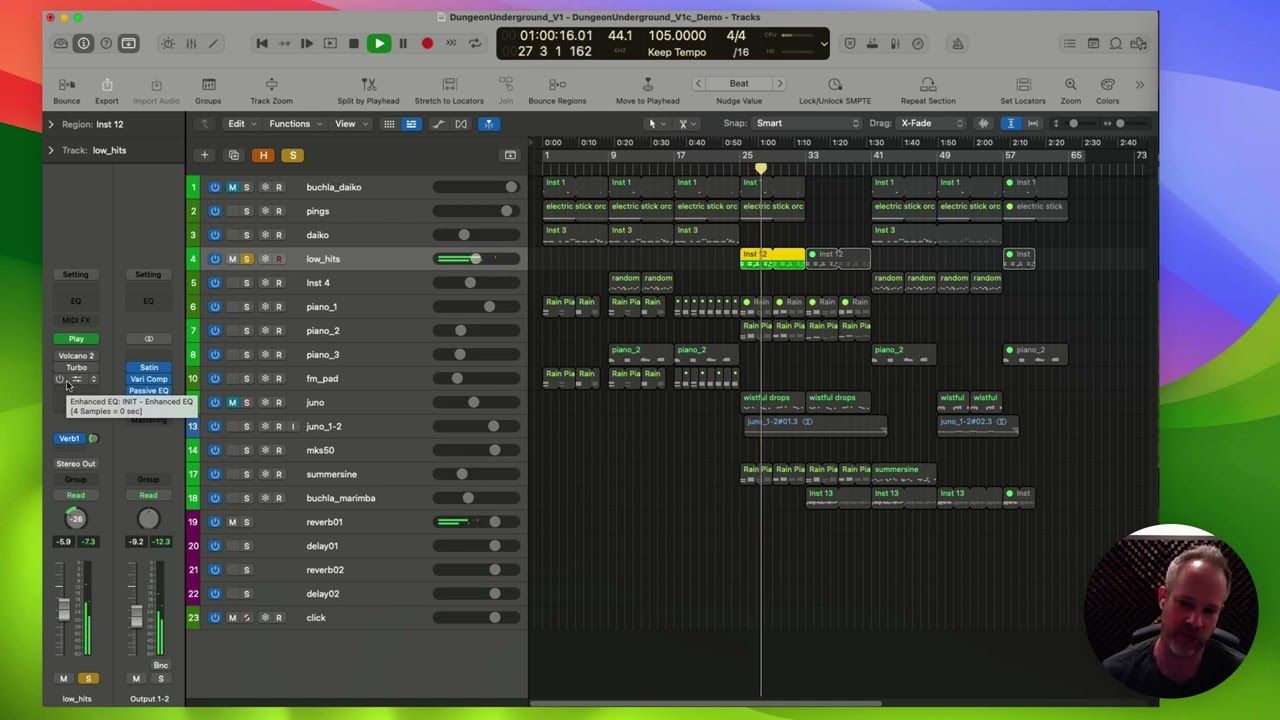1280x720 pixels.
Task: Open the Functions menu dropdown
Action: [294, 124]
